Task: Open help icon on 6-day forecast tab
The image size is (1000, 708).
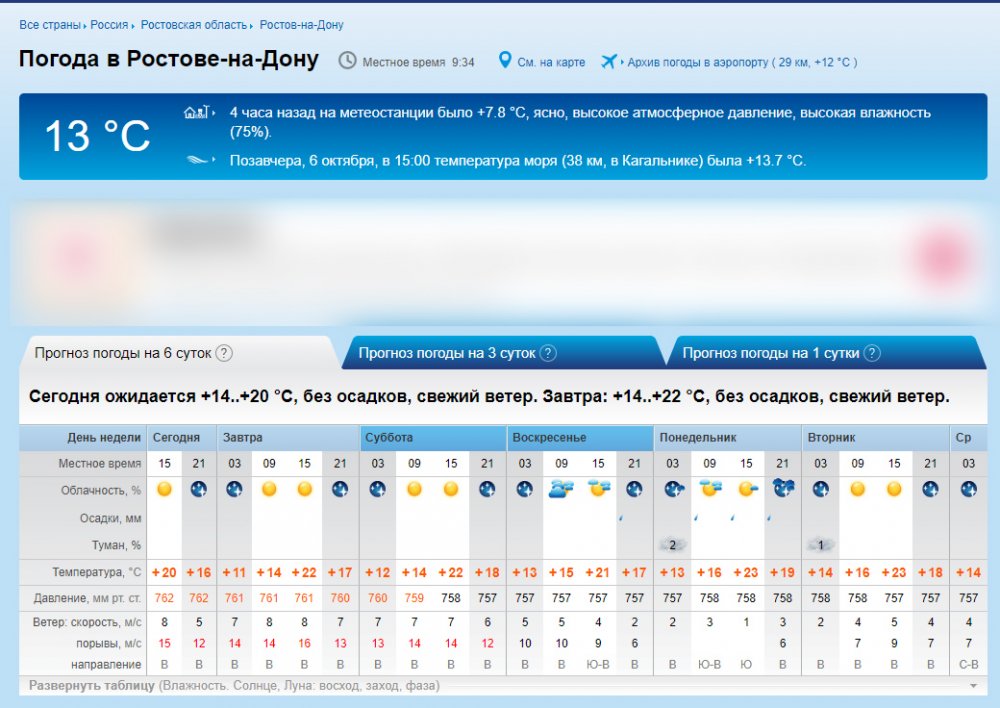Action: [x=224, y=353]
